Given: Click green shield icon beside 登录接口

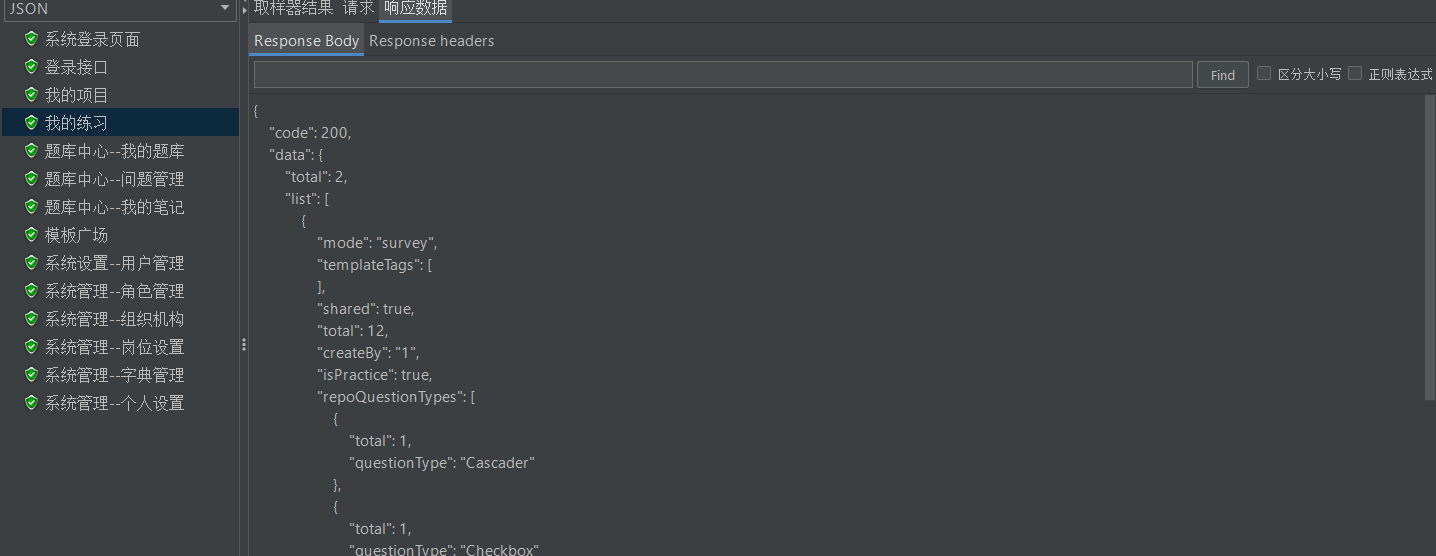Looking at the screenshot, I should [x=31, y=67].
